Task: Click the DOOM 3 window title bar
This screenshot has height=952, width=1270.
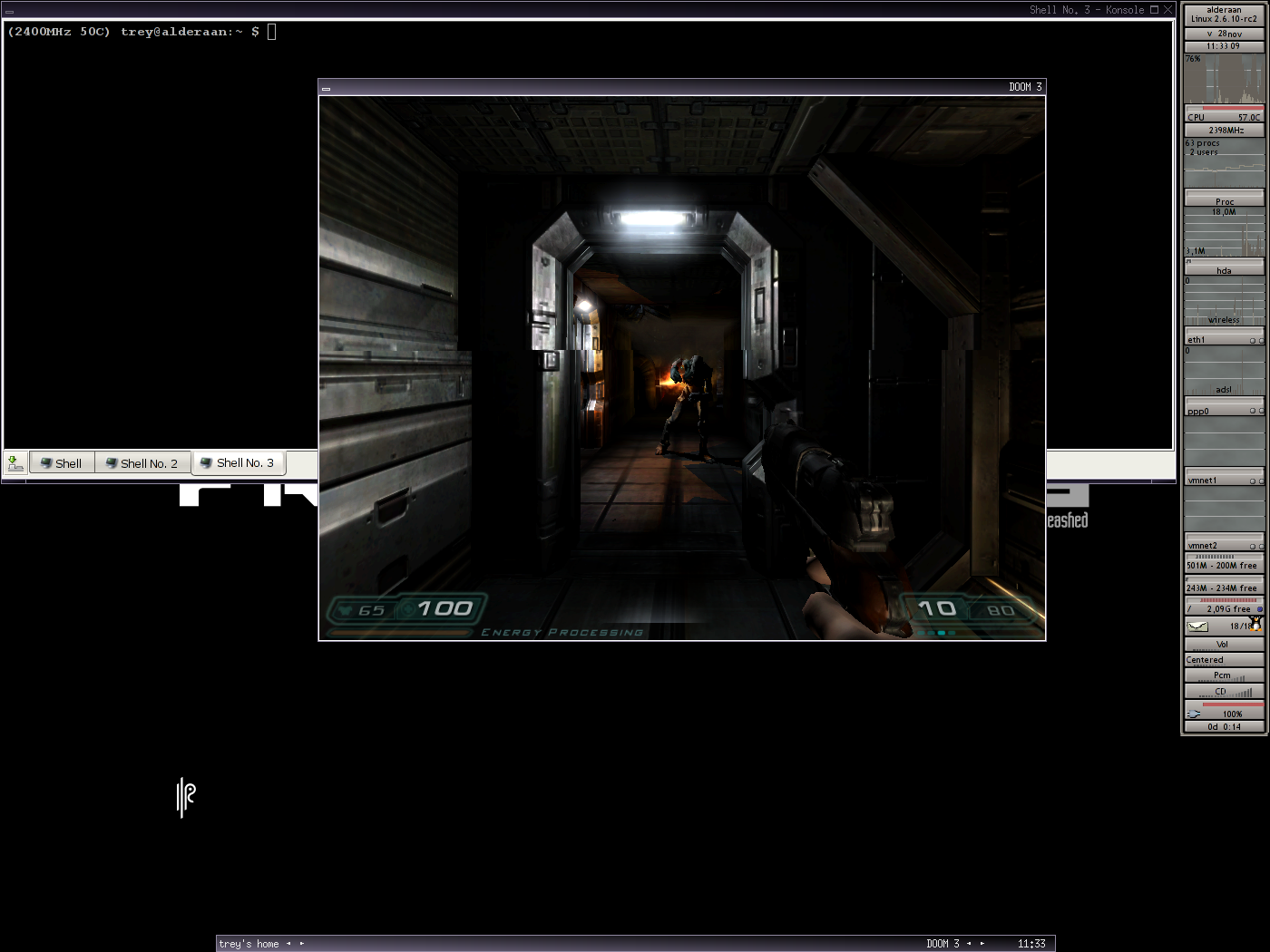Action: point(682,87)
